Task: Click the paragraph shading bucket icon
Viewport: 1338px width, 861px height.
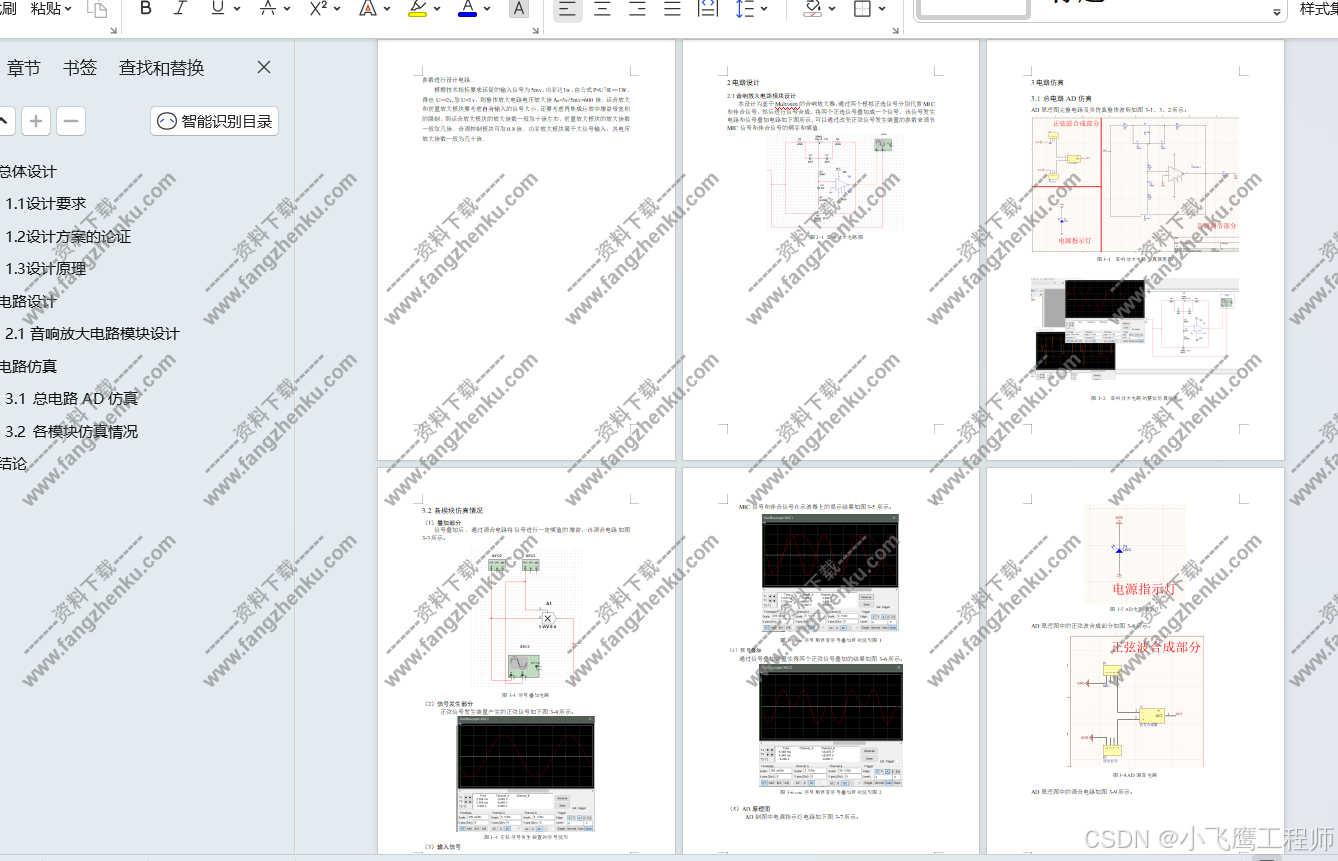Action: [x=812, y=9]
